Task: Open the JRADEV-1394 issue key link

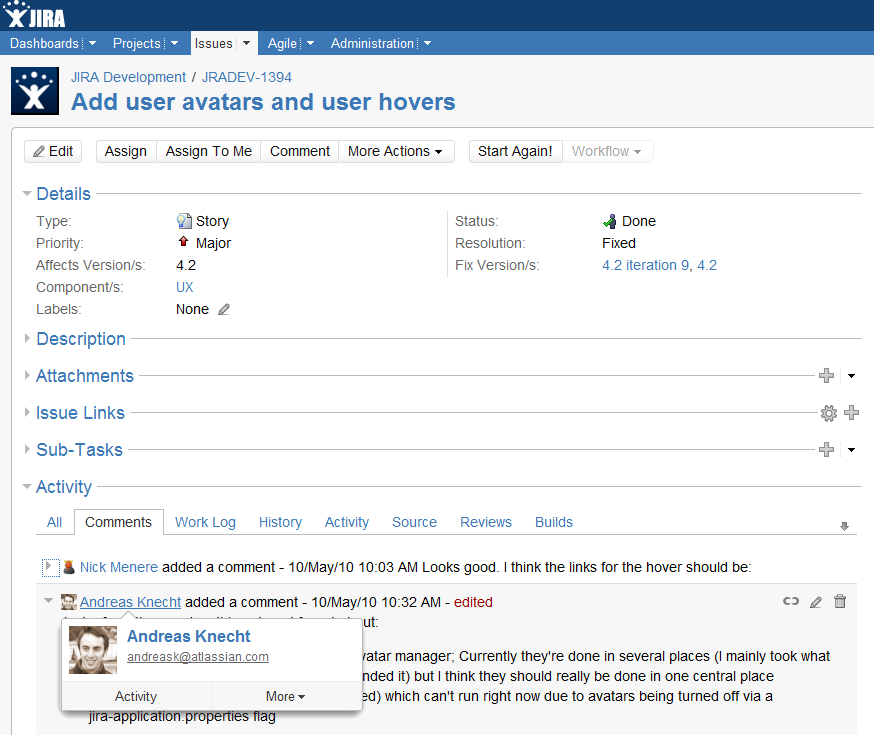Action: 246,77
